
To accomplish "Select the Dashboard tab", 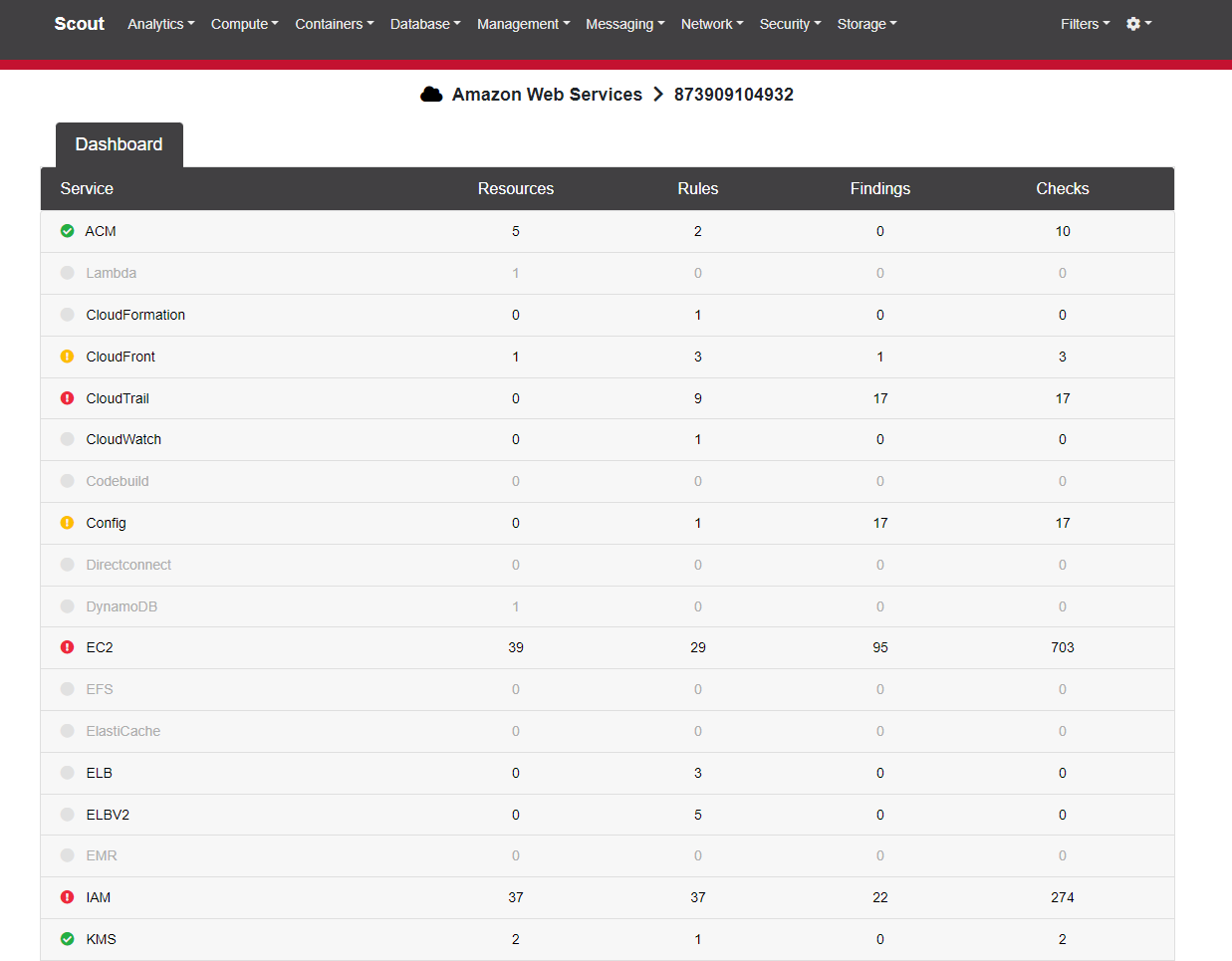I will coord(119,144).
